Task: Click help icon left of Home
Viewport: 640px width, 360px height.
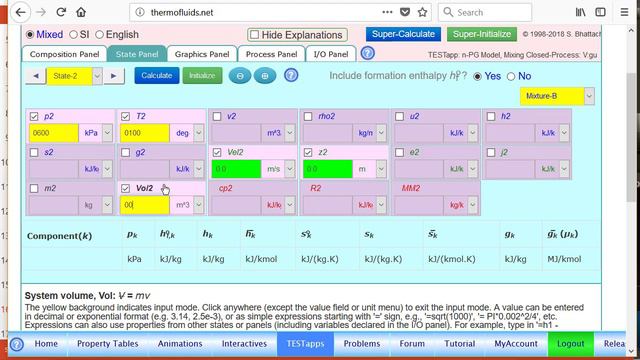Action: tap(16, 344)
